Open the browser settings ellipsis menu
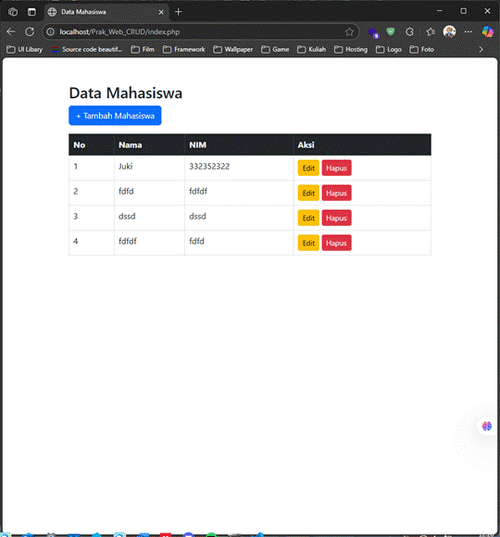500x537 pixels. (468, 32)
